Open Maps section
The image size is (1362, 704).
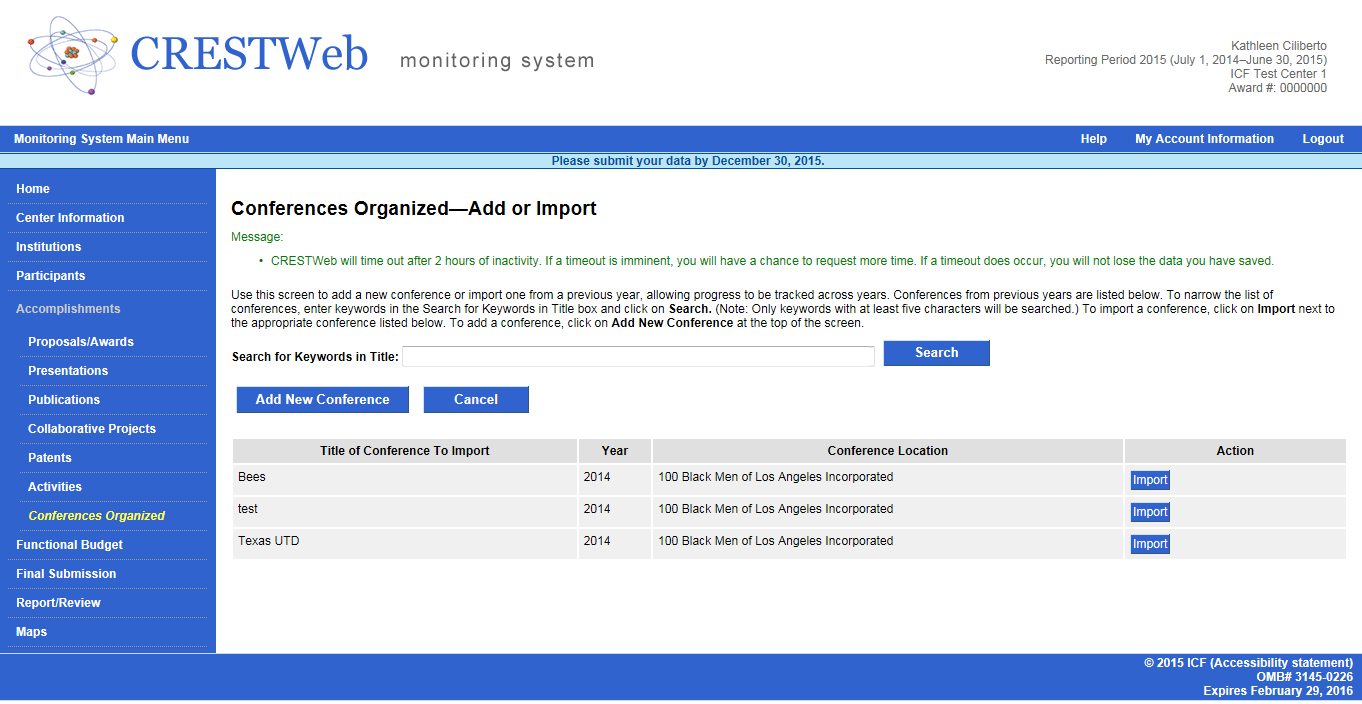[x=31, y=632]
